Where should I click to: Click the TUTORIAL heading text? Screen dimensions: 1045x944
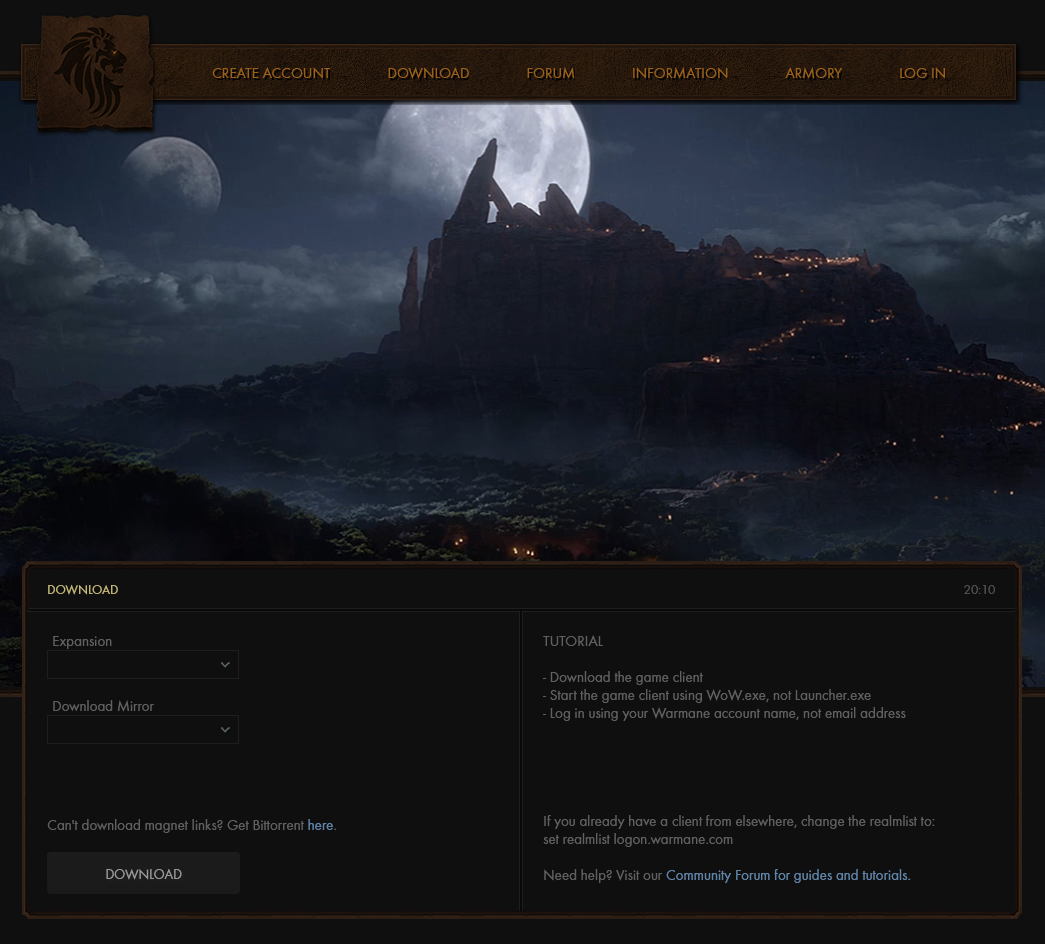point(573,641)
